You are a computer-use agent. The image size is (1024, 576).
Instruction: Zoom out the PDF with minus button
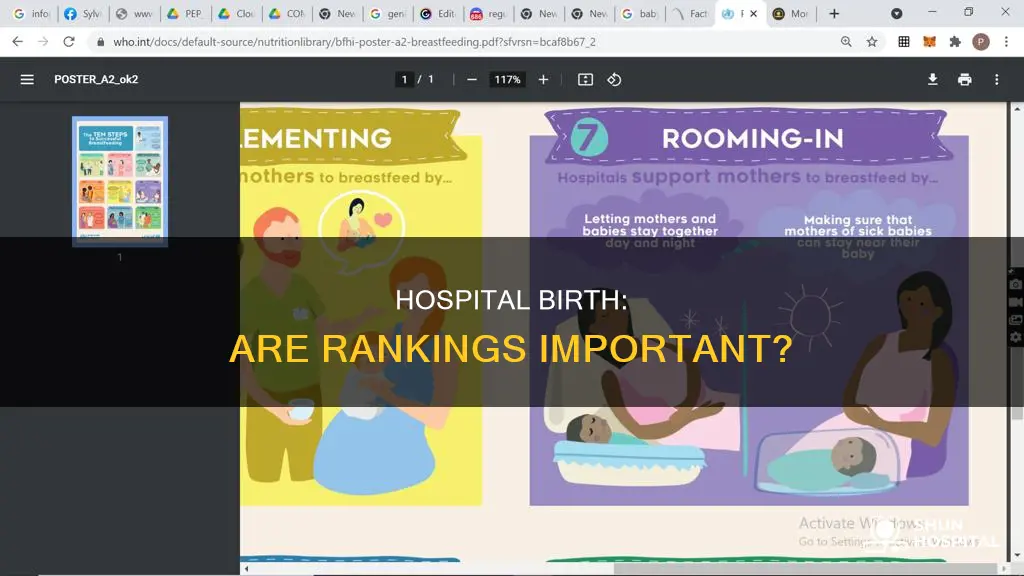coord(472,80)
